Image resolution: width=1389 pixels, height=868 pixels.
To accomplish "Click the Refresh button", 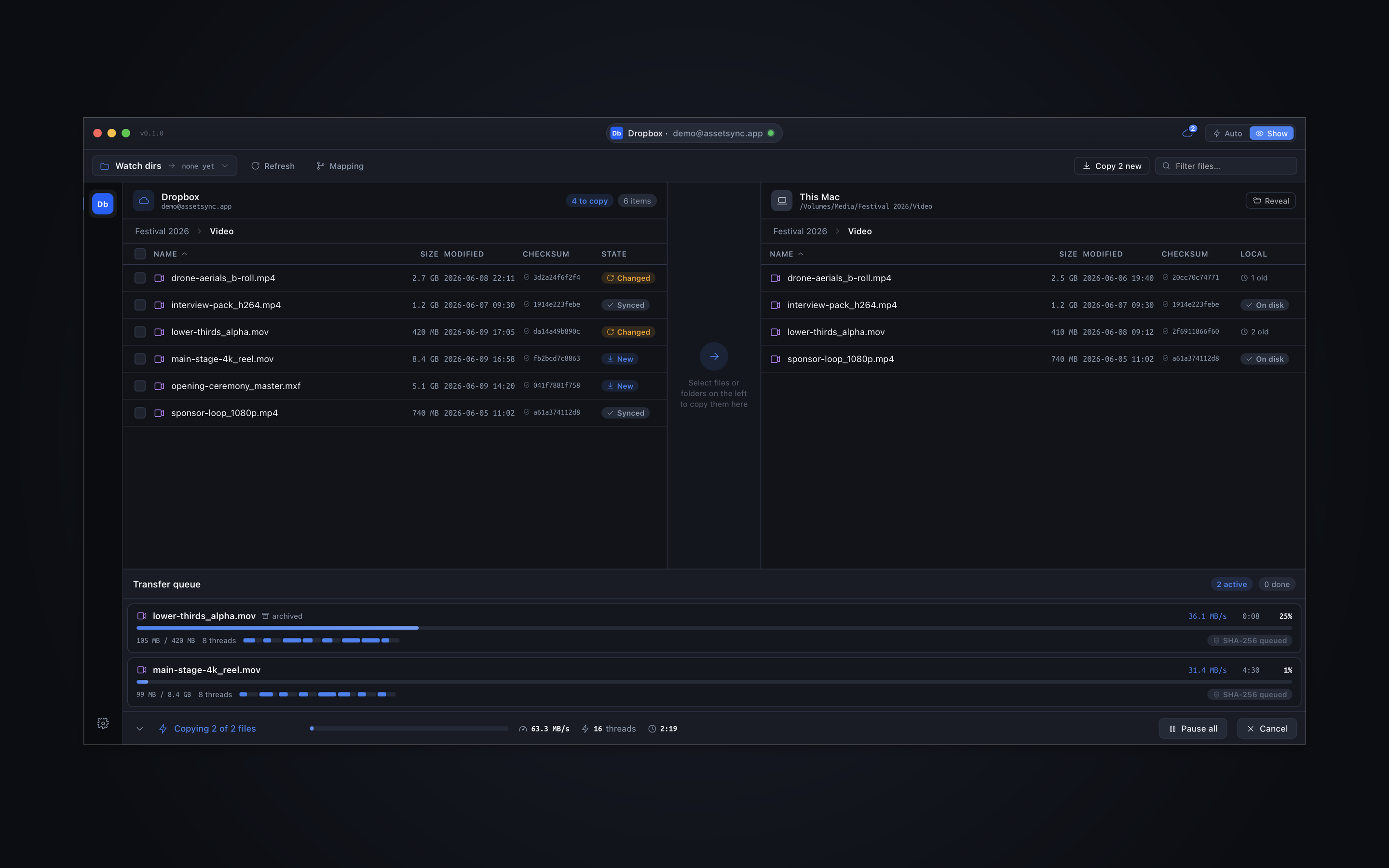I will point(273,166).
